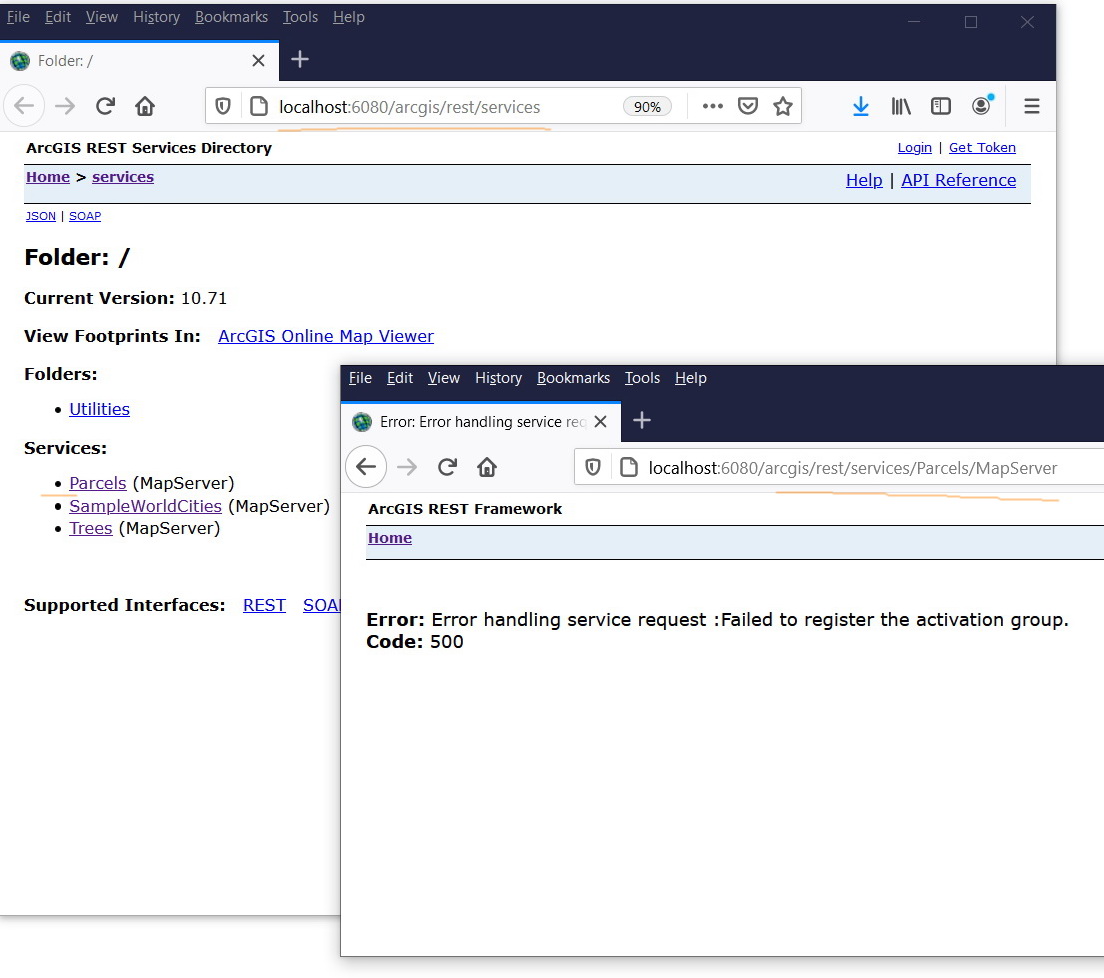Open the Bookmarks menu in top window
1104x978 pixels.
231,17
